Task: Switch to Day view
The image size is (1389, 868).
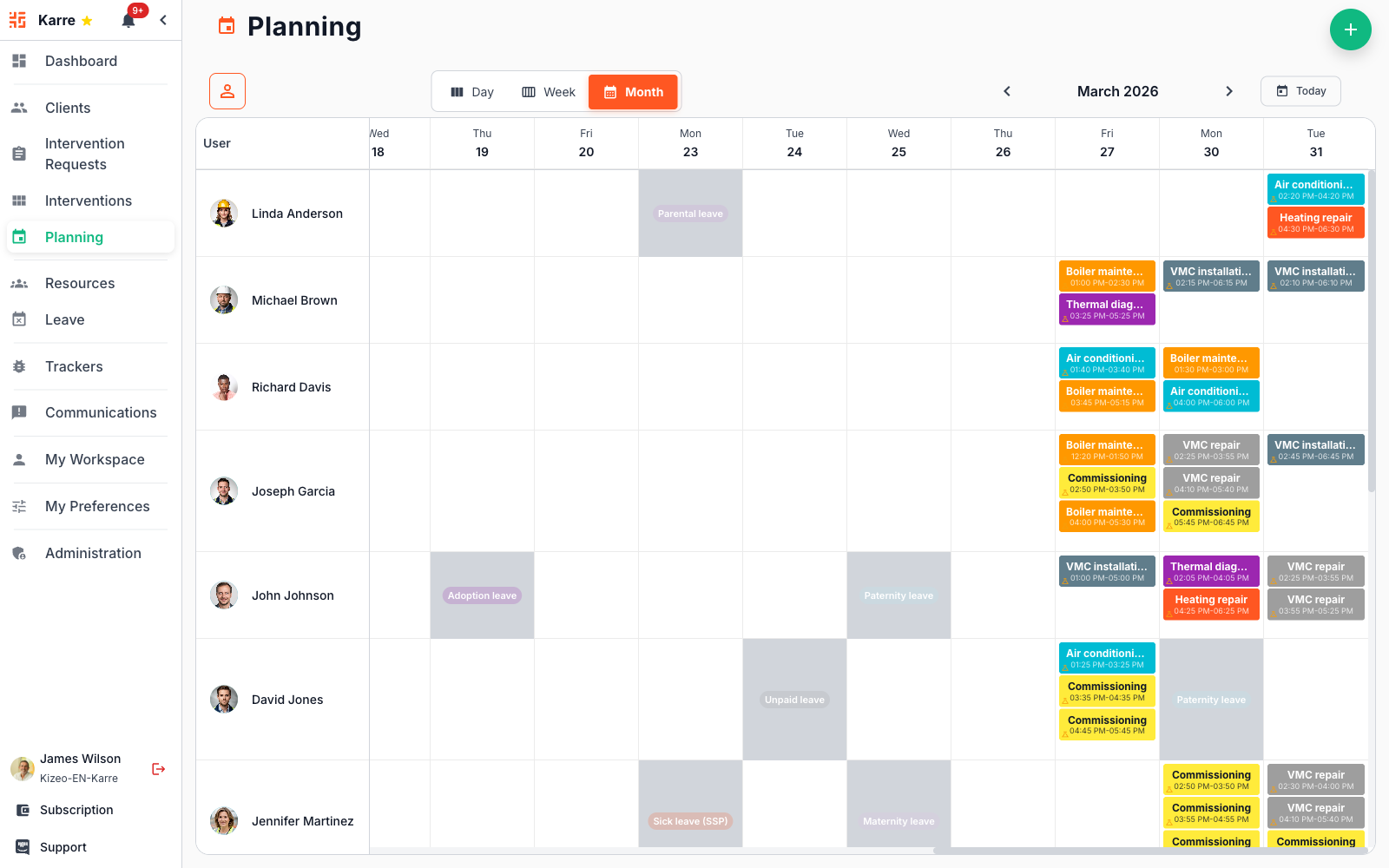Action: pyautogui.click(x=472, y=92)
